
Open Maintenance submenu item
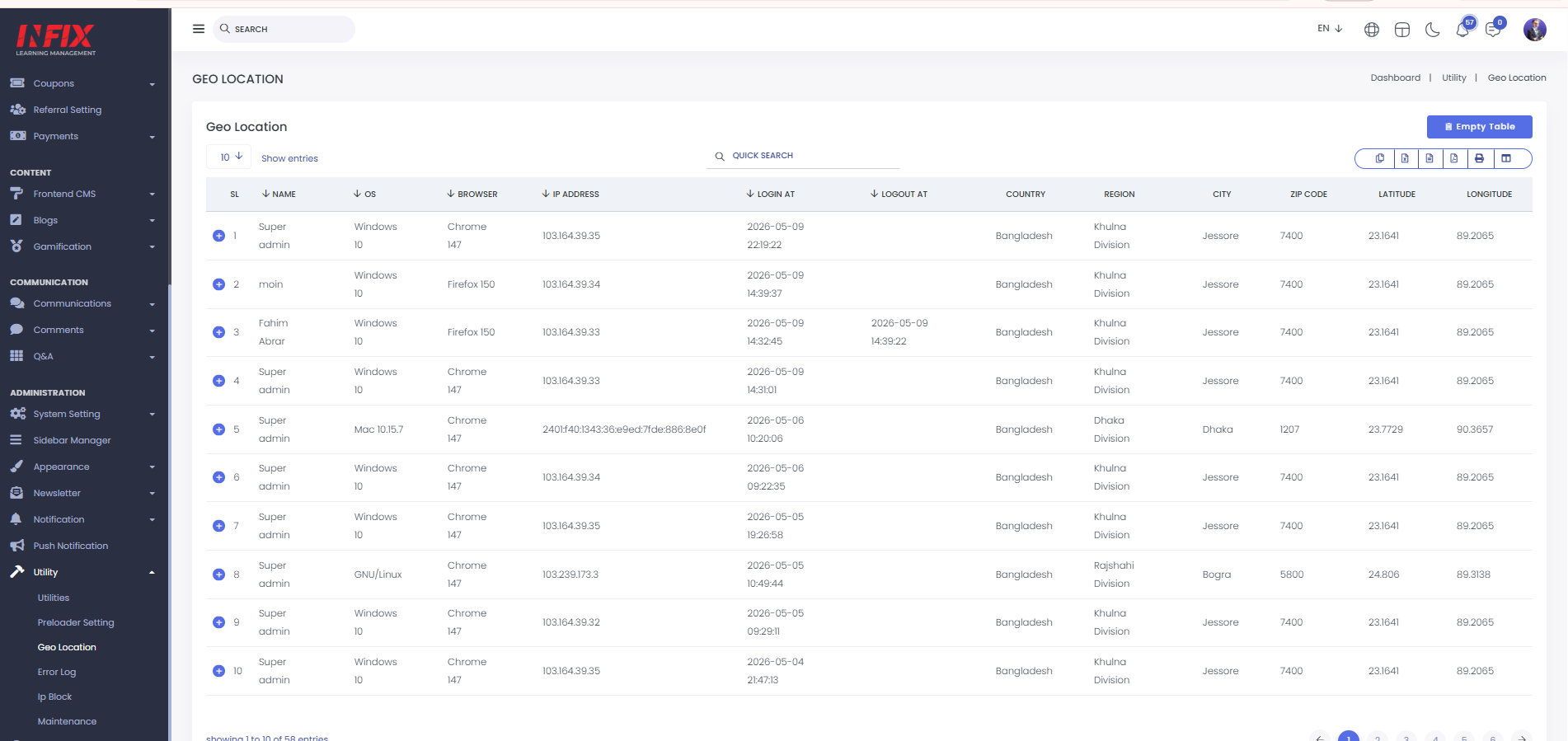click(67, 721)
